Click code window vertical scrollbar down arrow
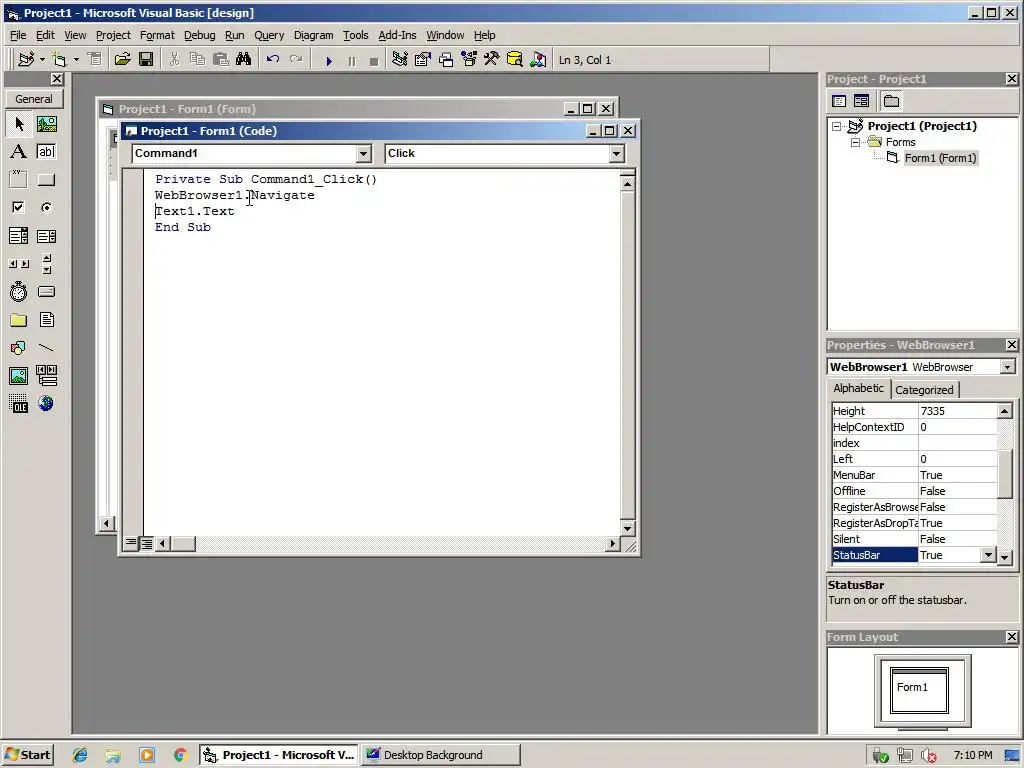1024x768 pixels. (627, 528)
